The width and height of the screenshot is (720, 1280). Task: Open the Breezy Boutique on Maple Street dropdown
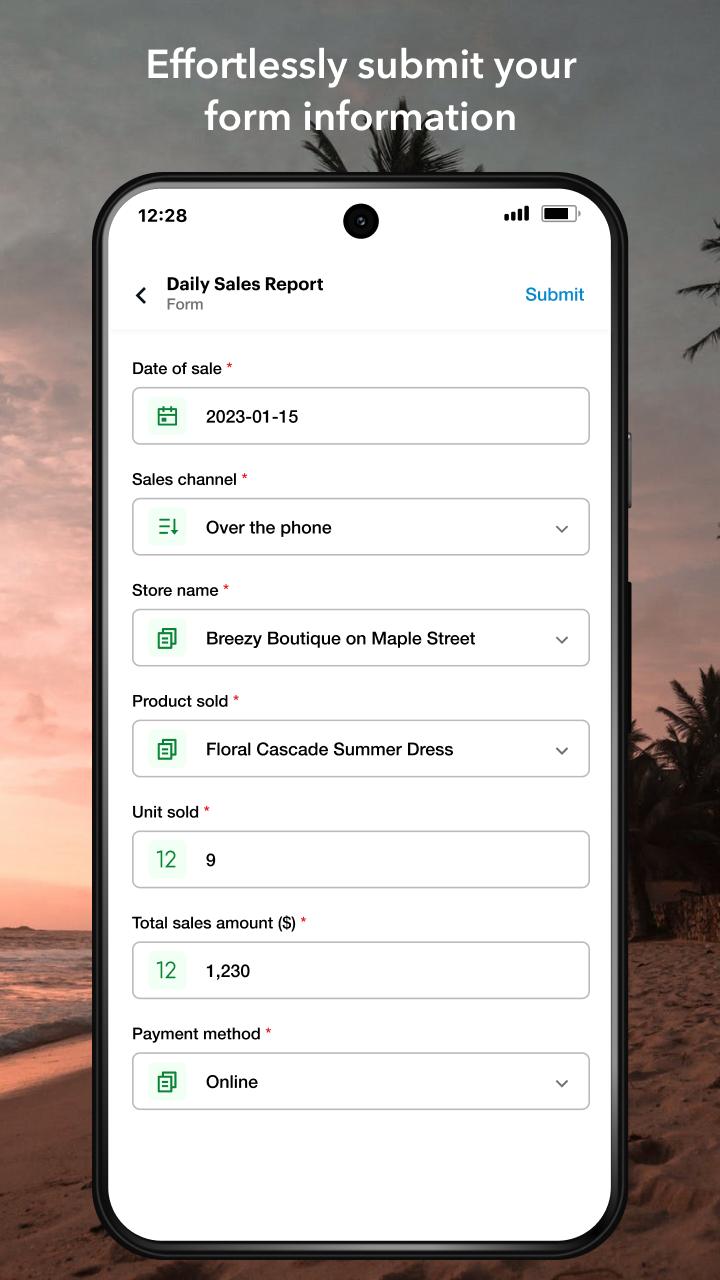click(x=361, y=638)
